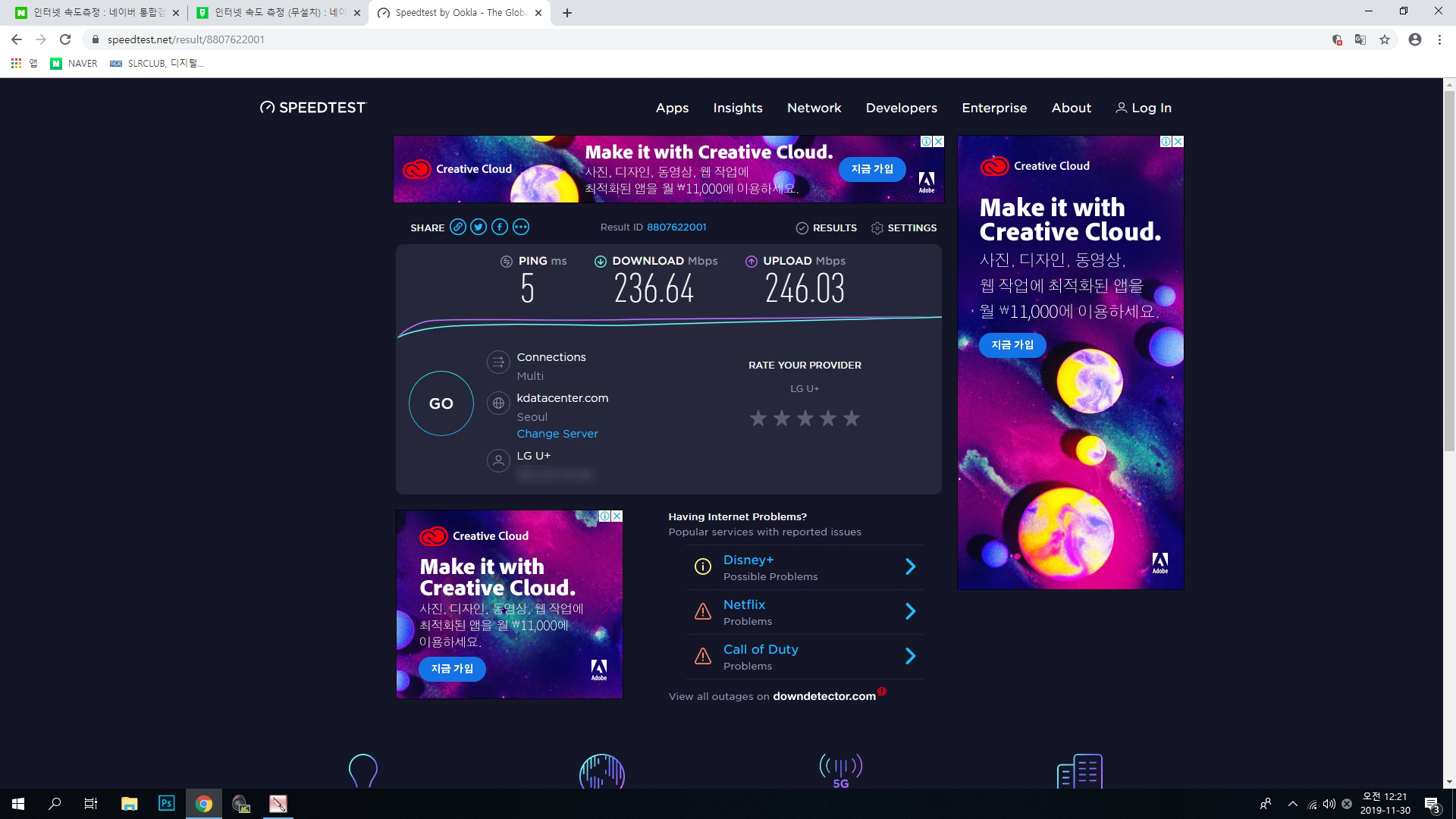Image resolution: width=1456 pixels, height=819 pixels.
Task: Open Photoshop from taskbar
Action: [166, 804]
